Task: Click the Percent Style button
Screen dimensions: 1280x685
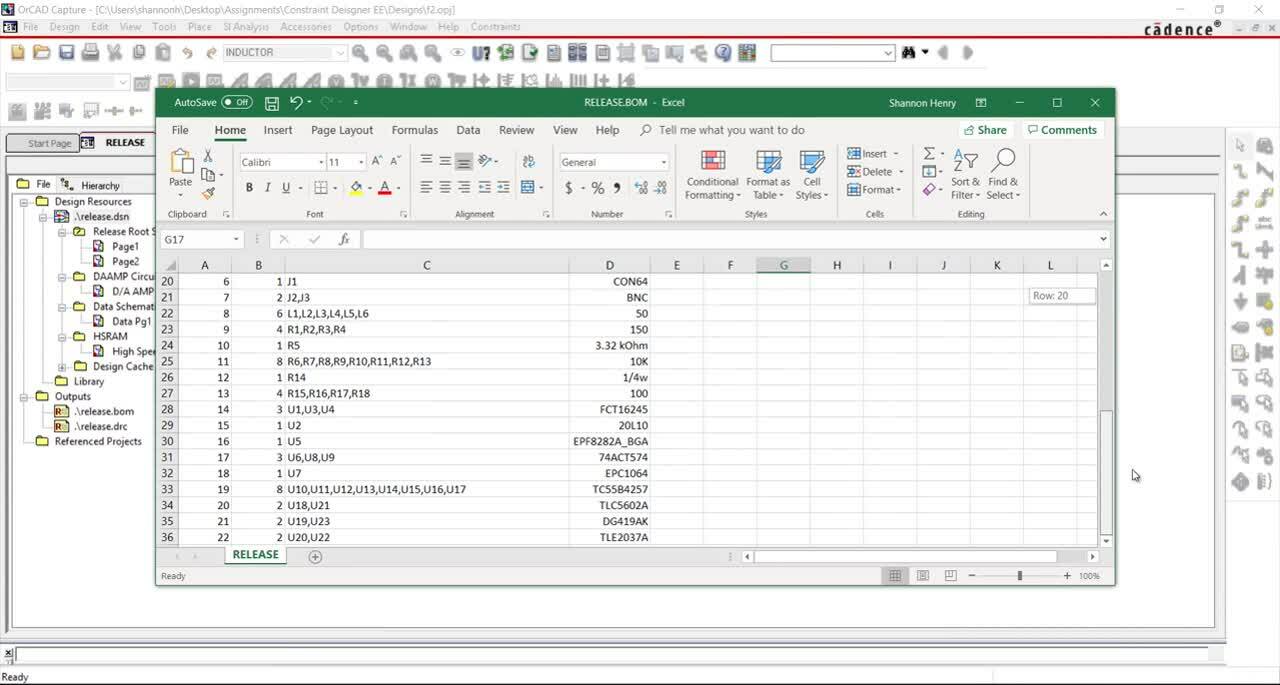Action: pos(597,188)
